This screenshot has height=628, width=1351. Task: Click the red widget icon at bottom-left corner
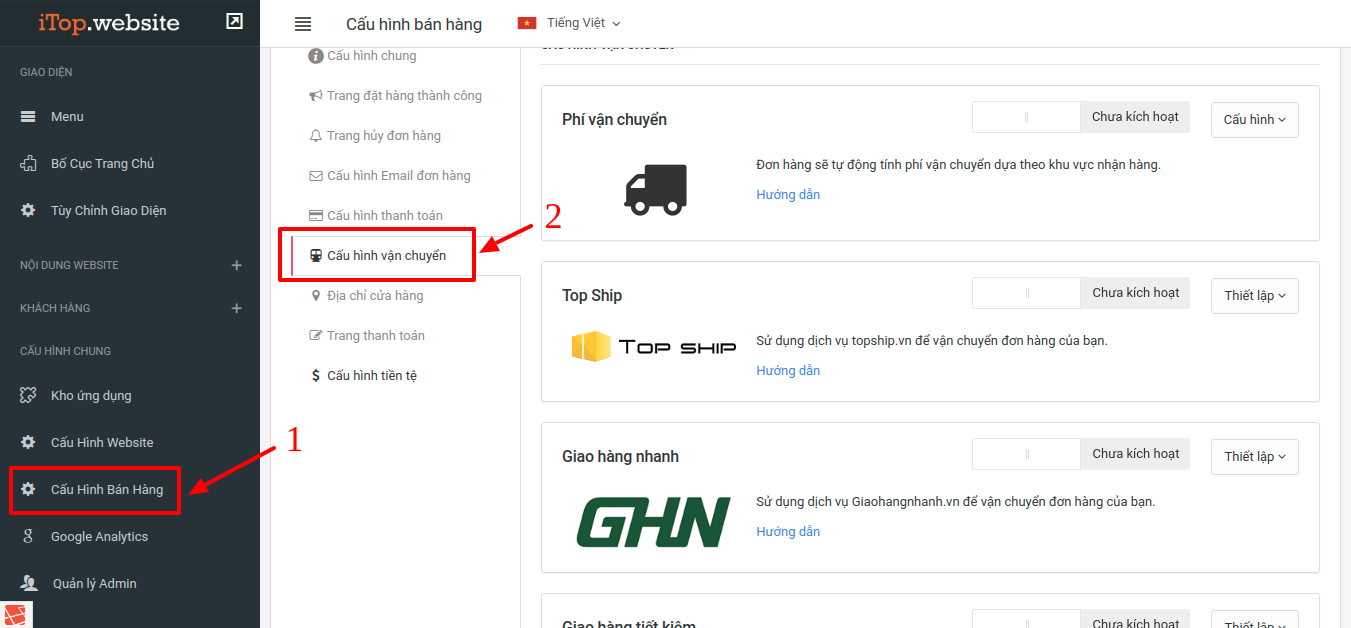[x=17, y=615]
